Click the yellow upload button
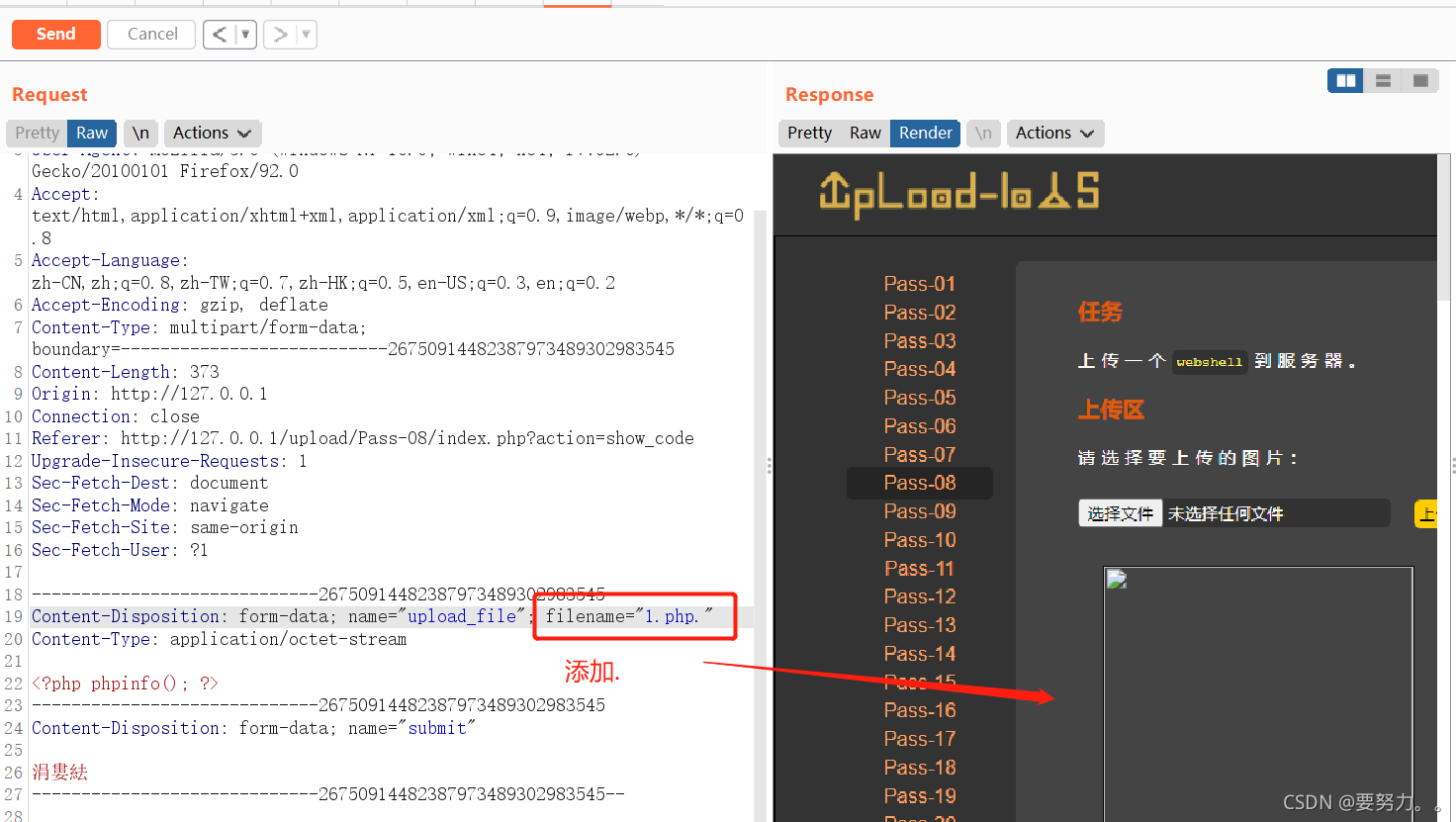 tap(1426, 513)
